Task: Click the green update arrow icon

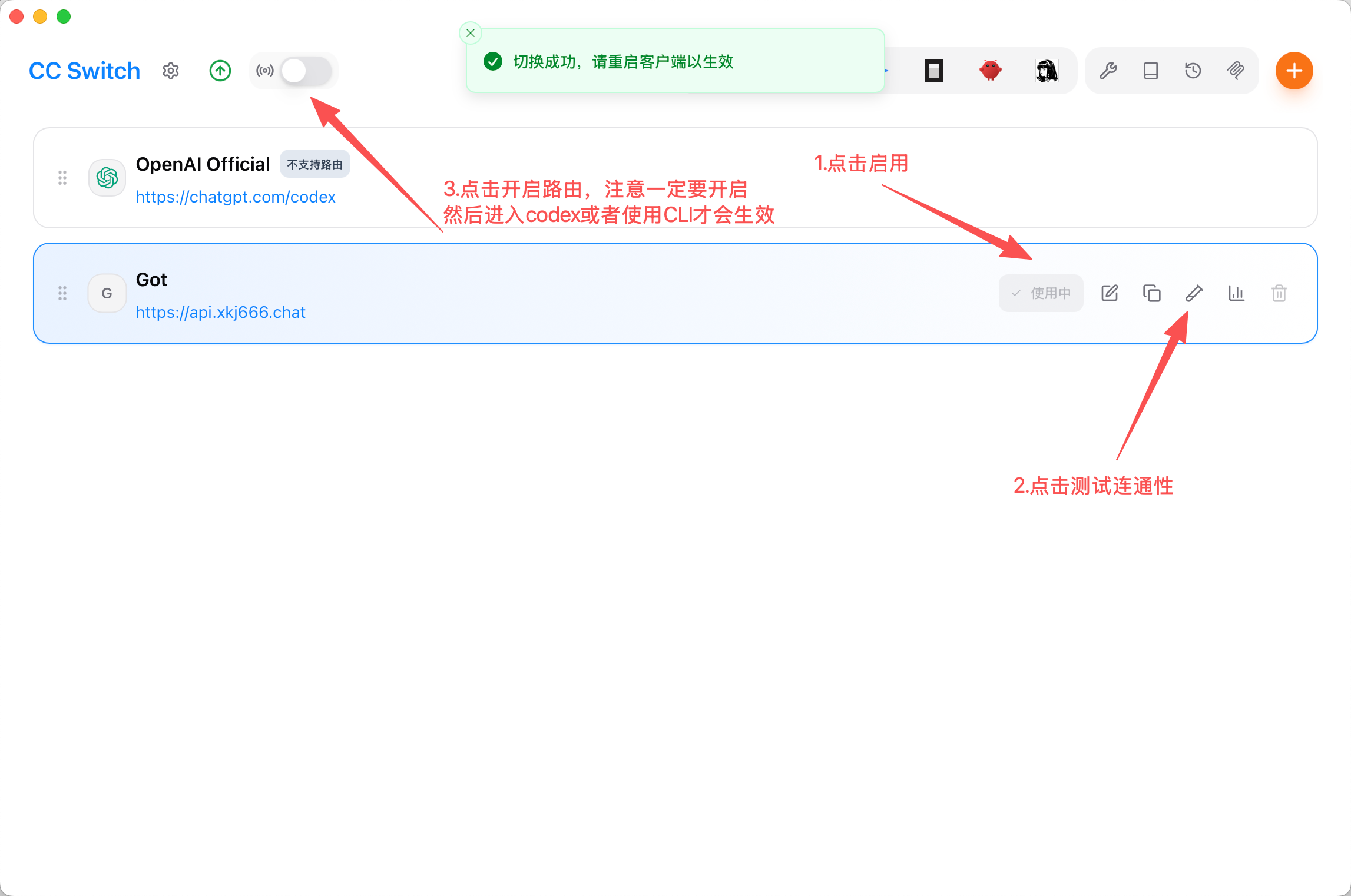Action: click(x=220, y=71)
